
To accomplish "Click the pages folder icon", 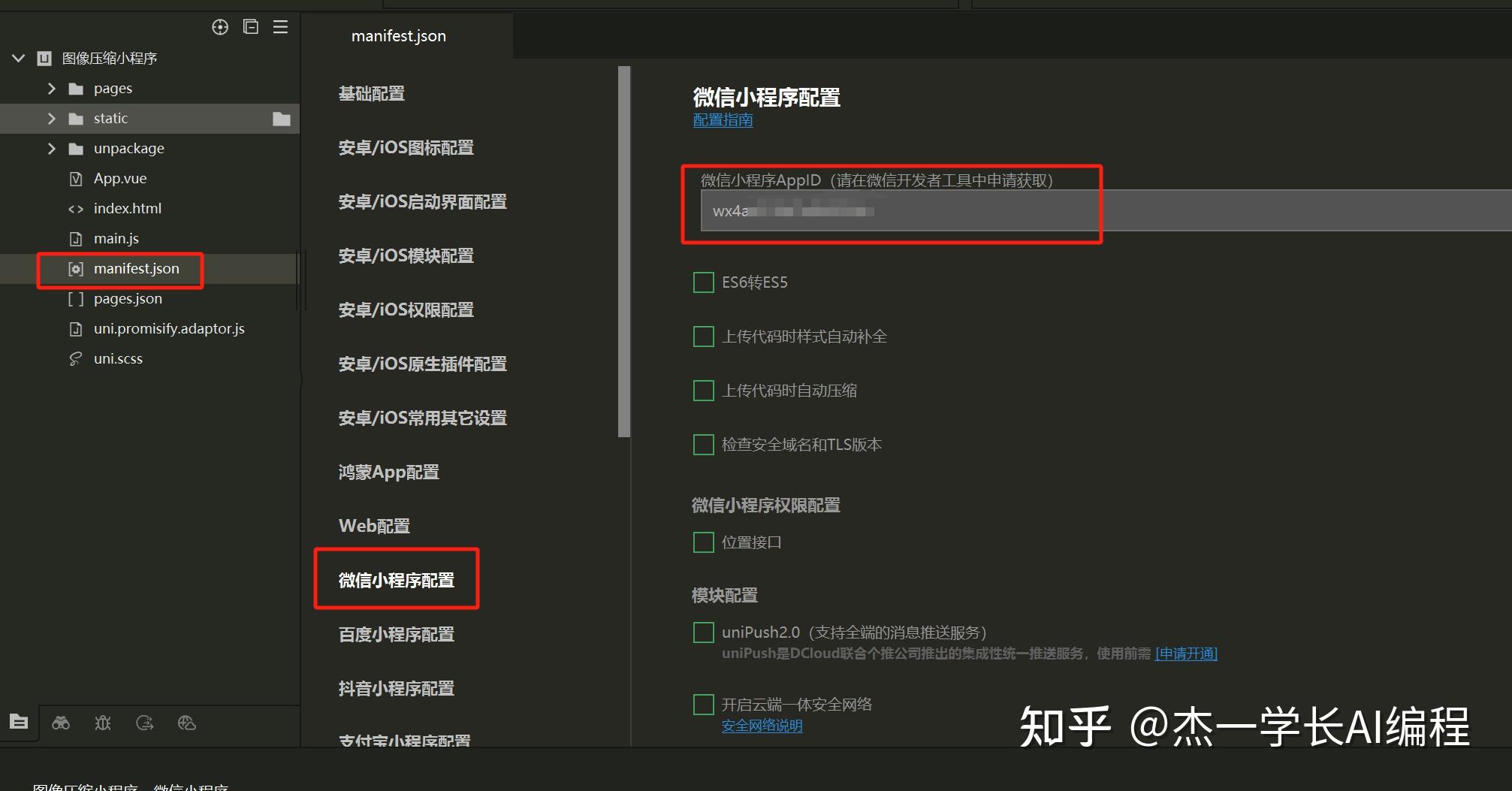I will (76, 89).
